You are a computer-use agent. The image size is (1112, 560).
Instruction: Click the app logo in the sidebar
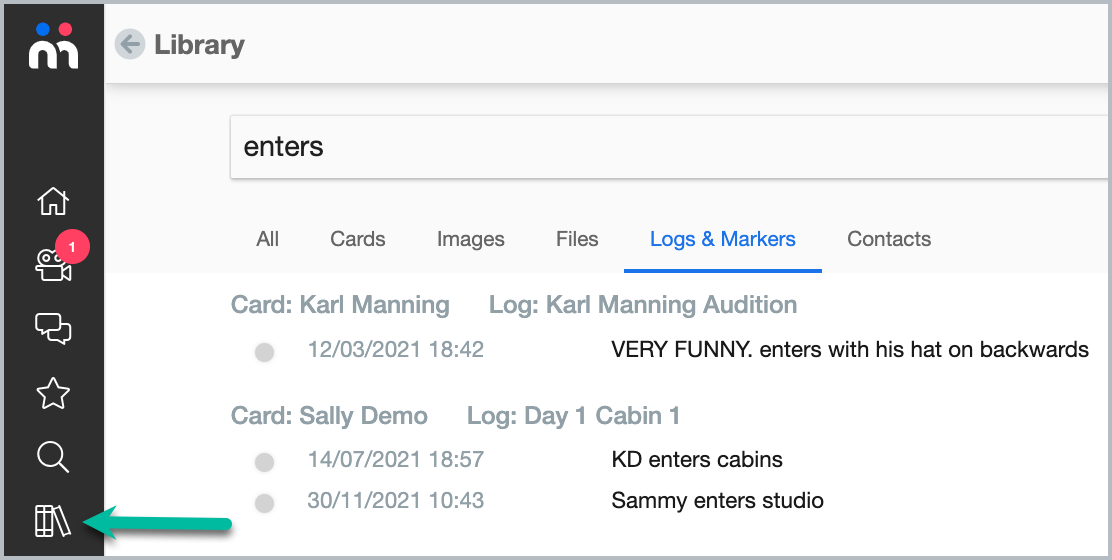click(x=52, y=46)
